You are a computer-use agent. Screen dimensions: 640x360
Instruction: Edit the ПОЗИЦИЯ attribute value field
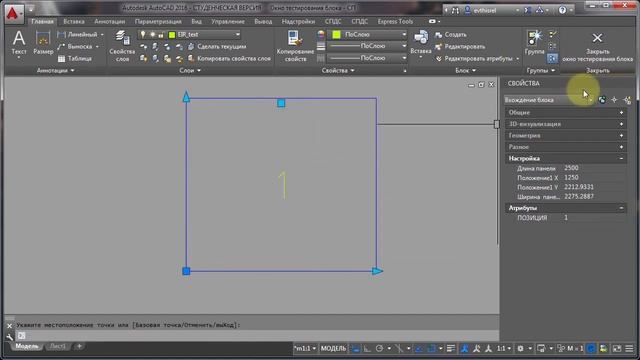(x=594, y=218)
